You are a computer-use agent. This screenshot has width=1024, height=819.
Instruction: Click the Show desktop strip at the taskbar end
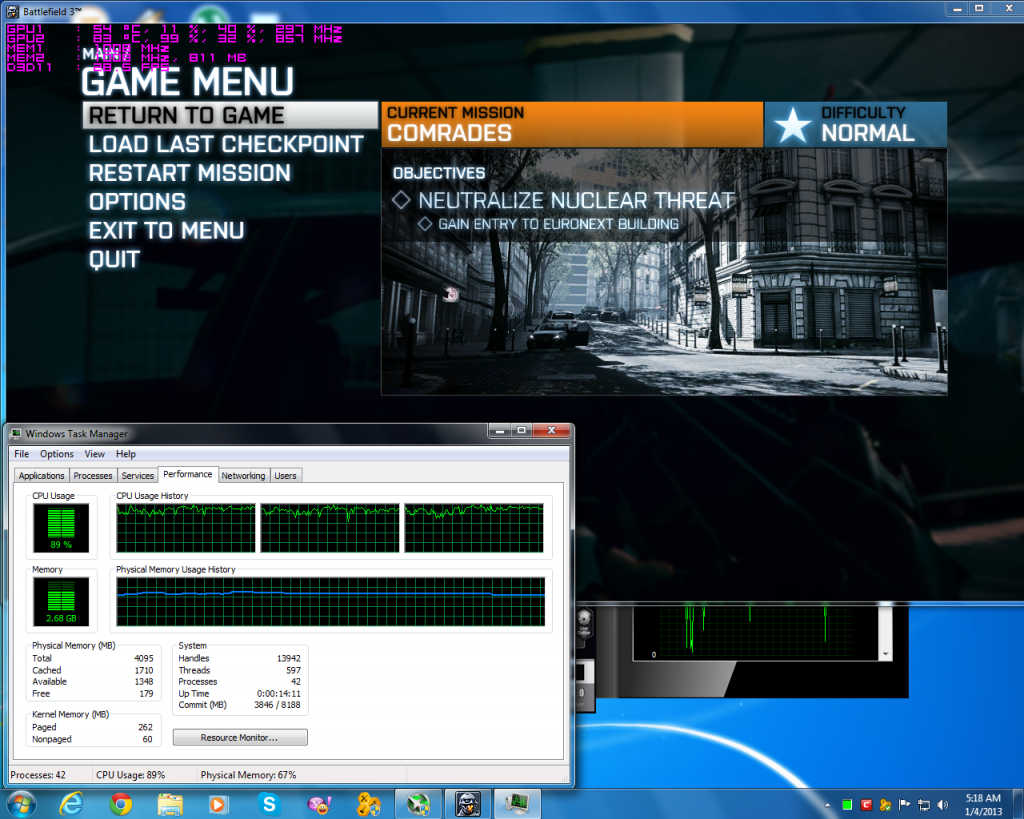tap(1018, 805)
